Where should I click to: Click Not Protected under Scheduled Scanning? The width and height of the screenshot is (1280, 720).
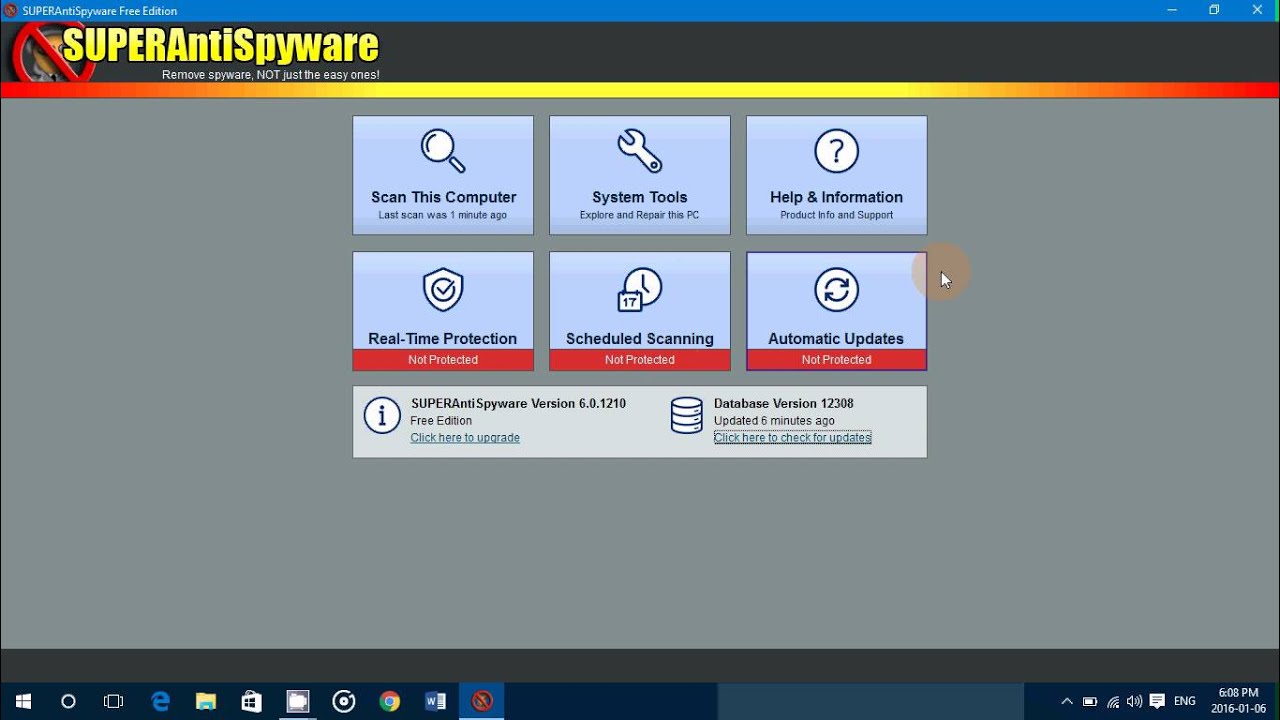(x=640, y=360)
